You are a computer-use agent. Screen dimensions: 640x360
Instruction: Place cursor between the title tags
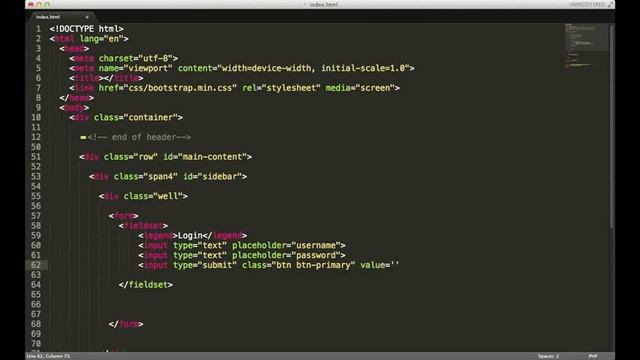(x=104, y=78)
